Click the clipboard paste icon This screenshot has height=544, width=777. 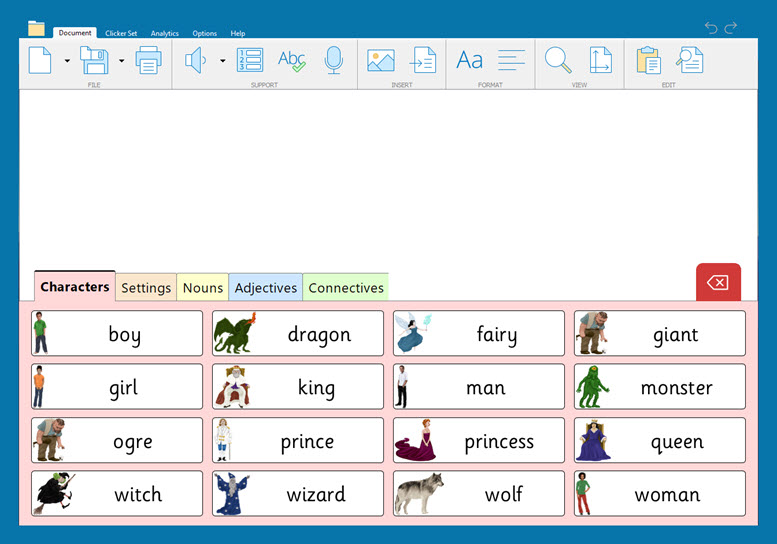pyautogui.click(x=648, y=61)
